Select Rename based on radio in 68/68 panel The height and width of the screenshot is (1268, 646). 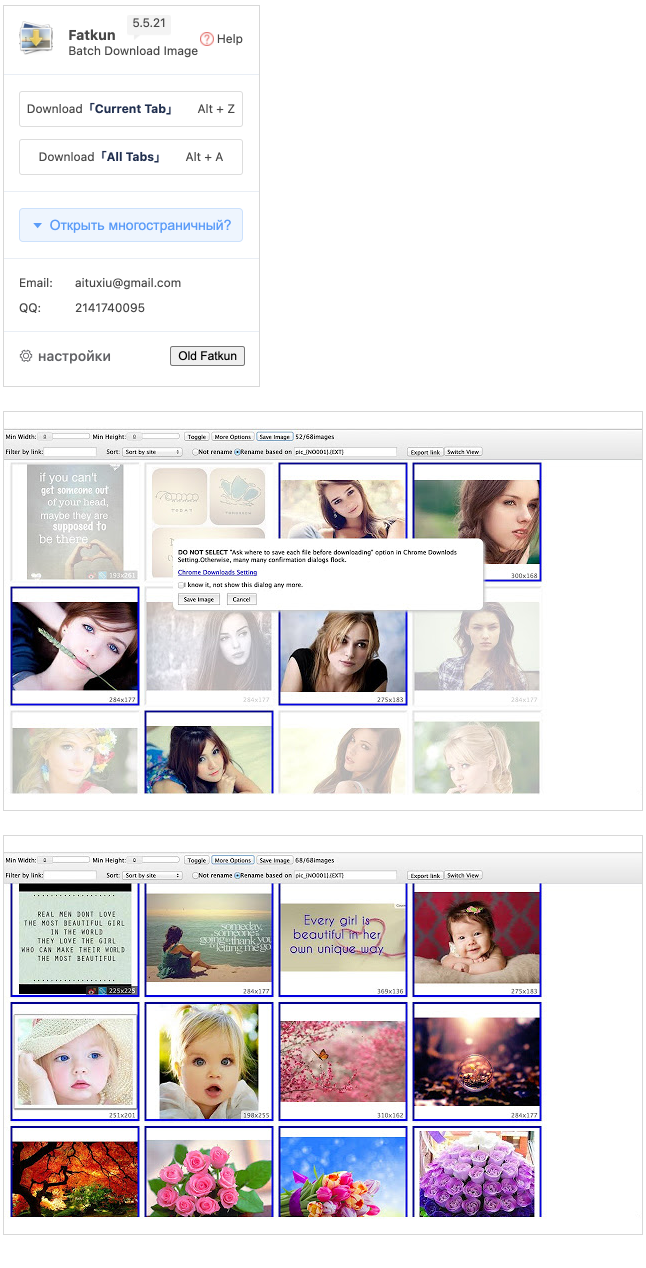pos(237,876)
